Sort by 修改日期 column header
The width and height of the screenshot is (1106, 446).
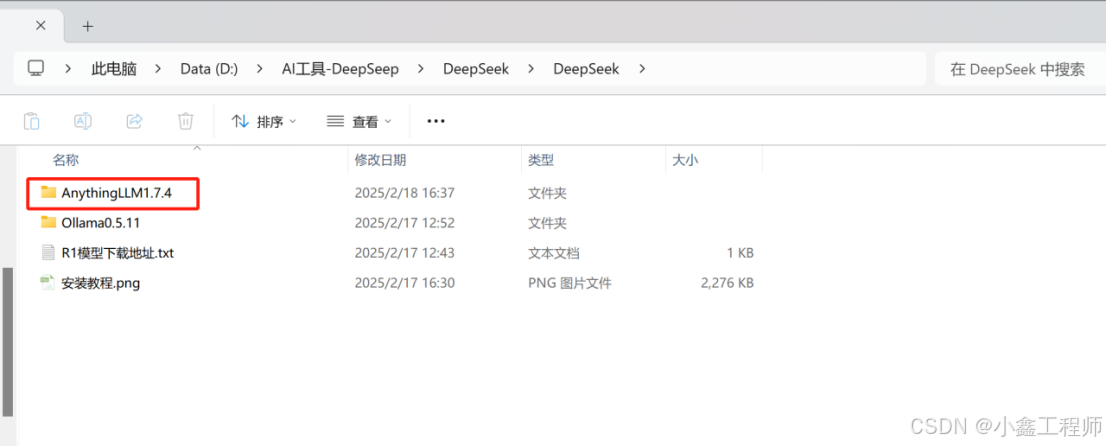click(380, 160)
